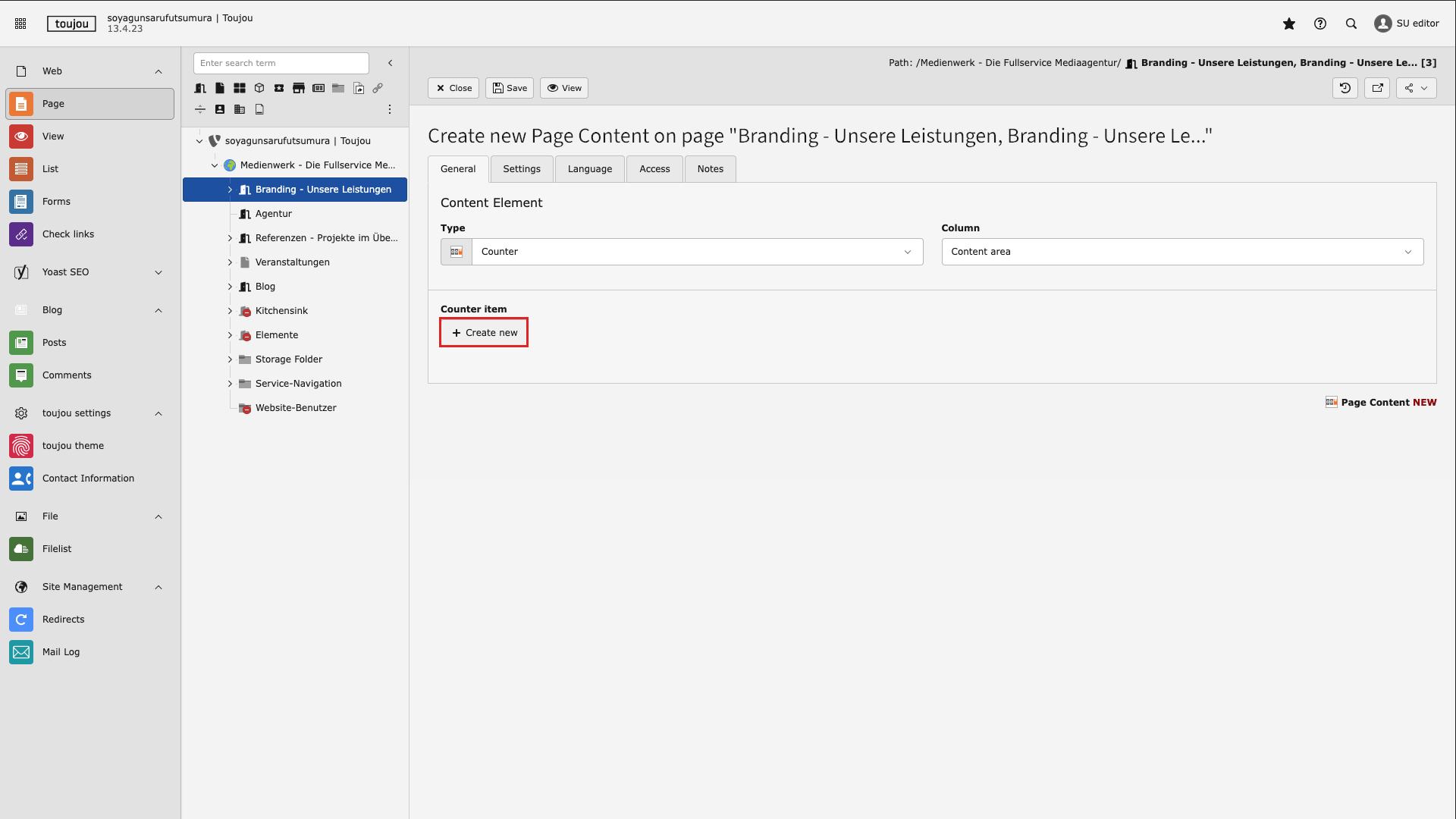Image resolution: width=1456 pixels, height=819 pixels.
Task: Click the search magnifier icon in the top bar
Action: 1351,24
